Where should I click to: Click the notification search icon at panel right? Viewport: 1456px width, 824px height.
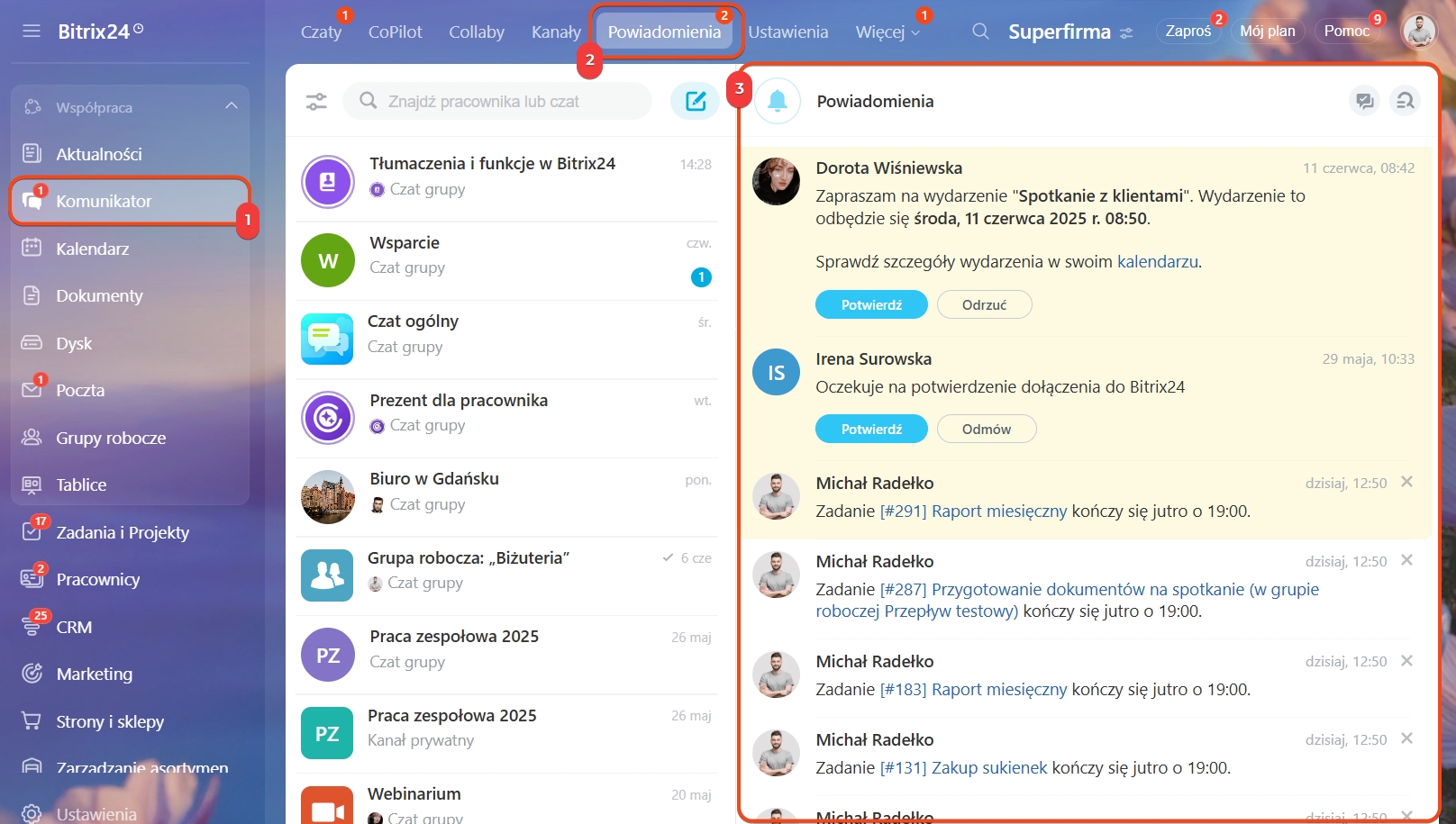coord(1405,101)
